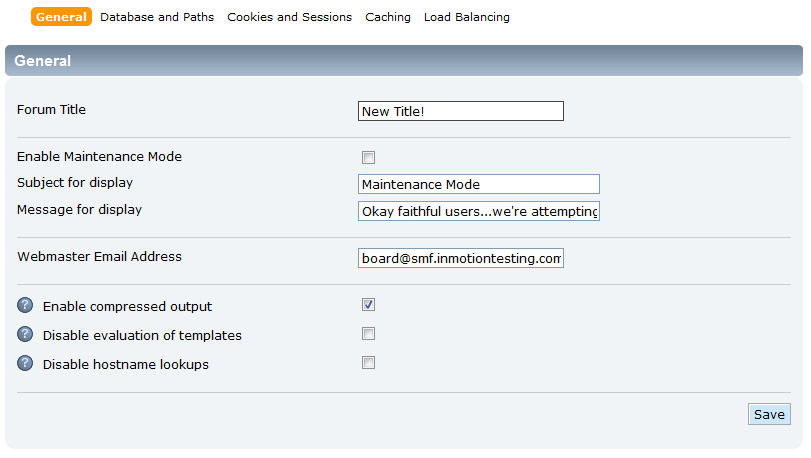This screenshot has width=811, height=458.
Task: Open help for Enable compressed output
Action: tap(25, 306)
